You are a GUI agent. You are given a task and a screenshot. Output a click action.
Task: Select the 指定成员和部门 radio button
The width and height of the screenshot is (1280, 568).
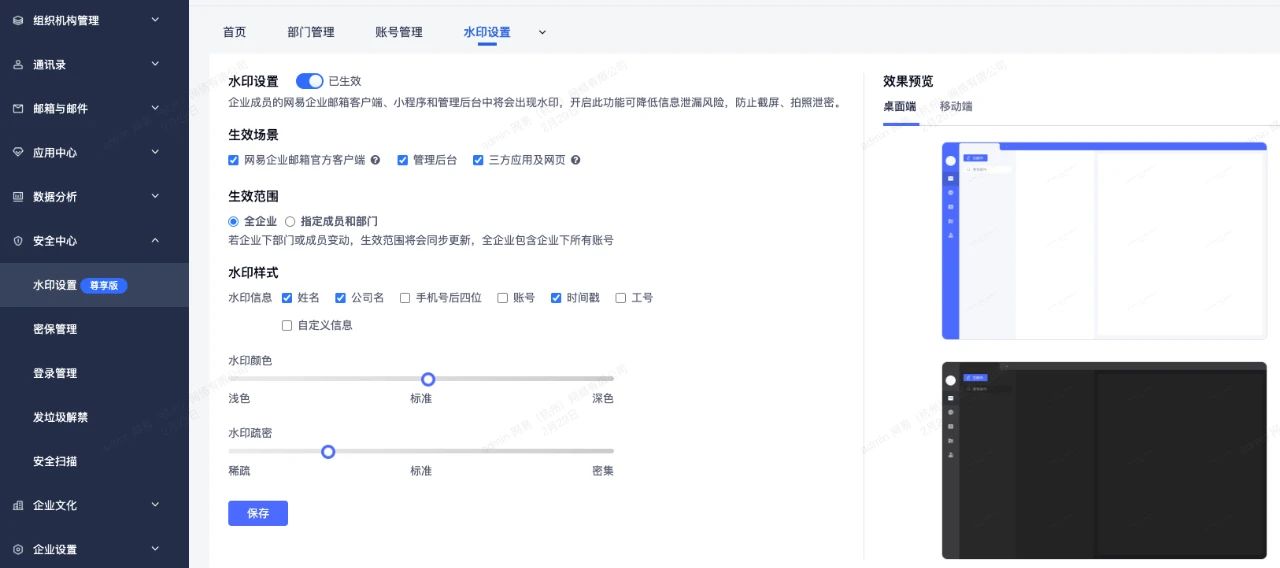pyautogui.click(x=290, y=221)
